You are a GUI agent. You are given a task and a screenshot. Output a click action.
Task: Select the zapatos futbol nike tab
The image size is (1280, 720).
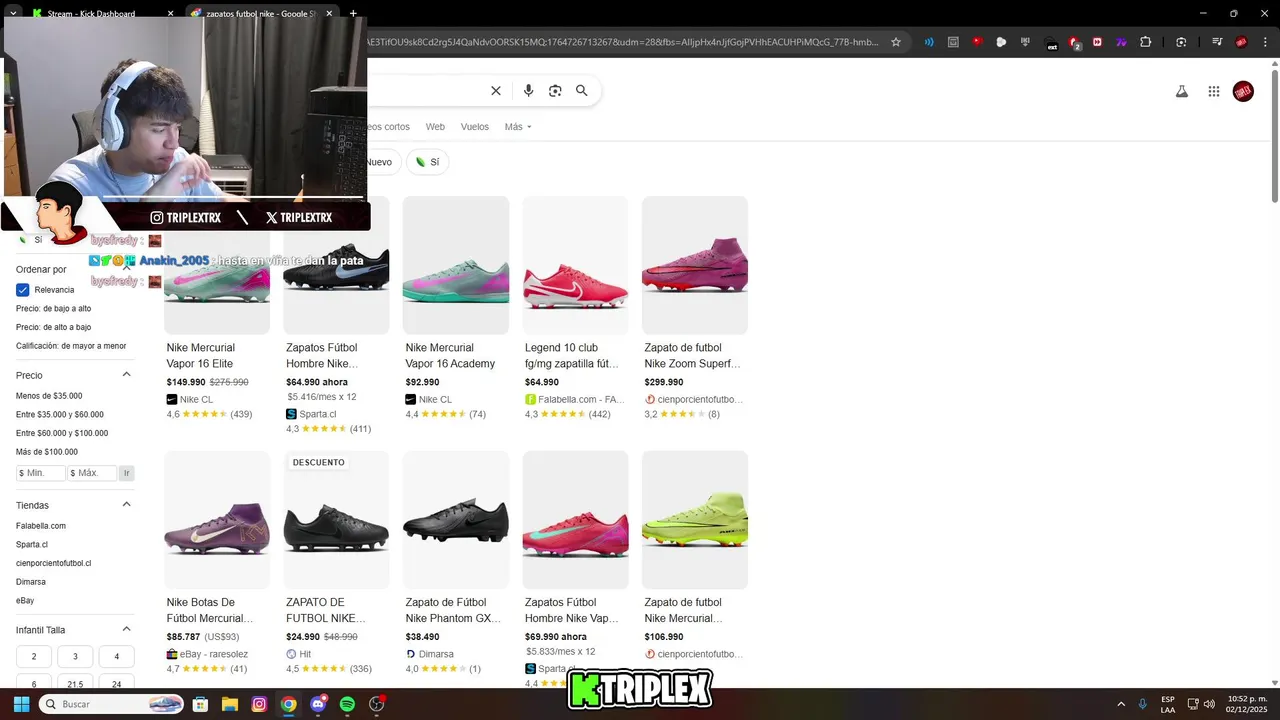point(262,13)
